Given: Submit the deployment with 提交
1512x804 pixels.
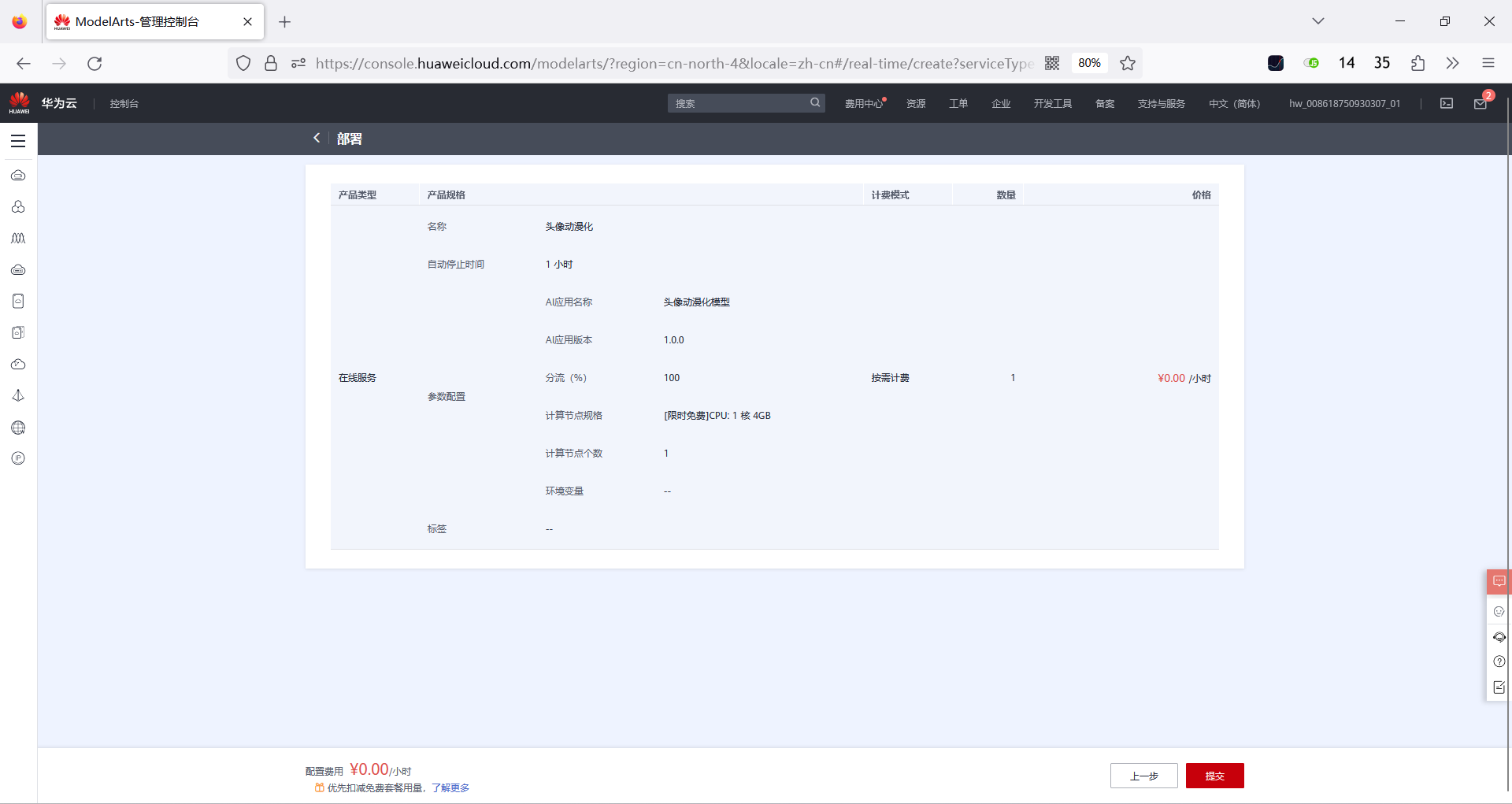Looking at the screenshot, I should [x=1214, y=776].
